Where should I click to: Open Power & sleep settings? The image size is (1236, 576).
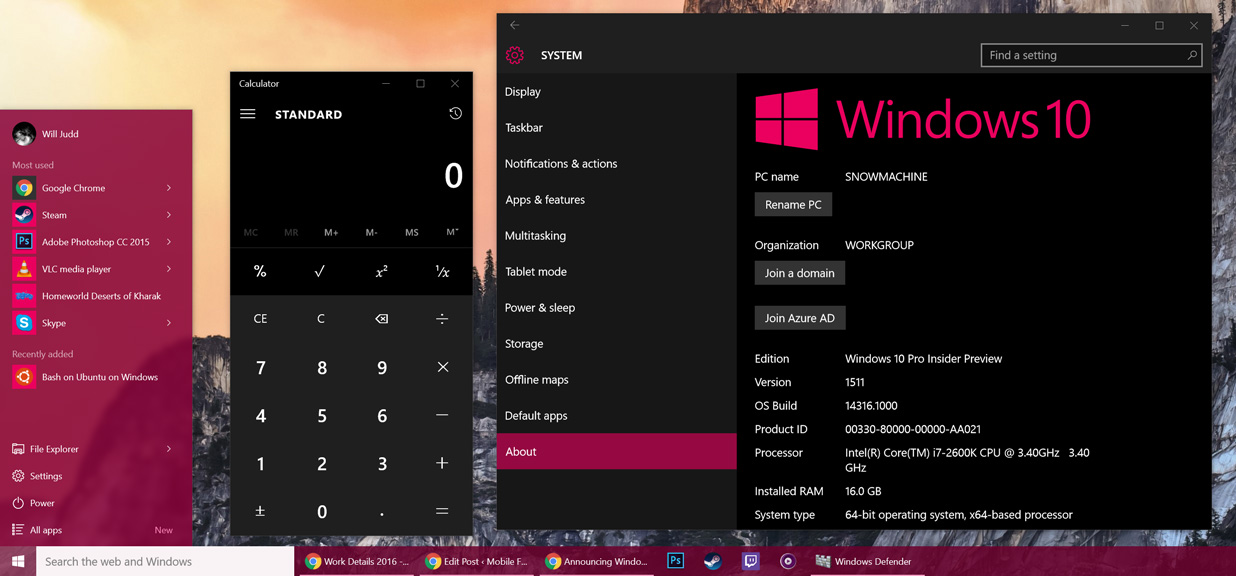coord(617,307)
